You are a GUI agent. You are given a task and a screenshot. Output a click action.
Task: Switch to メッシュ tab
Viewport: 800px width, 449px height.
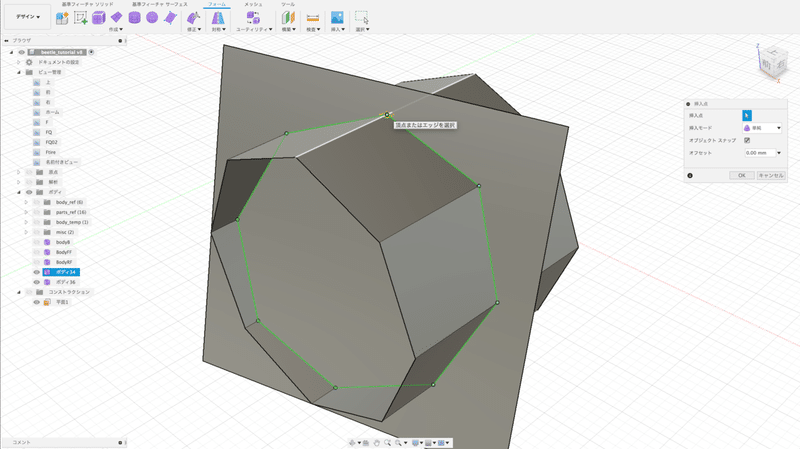(x=253, y=4)
